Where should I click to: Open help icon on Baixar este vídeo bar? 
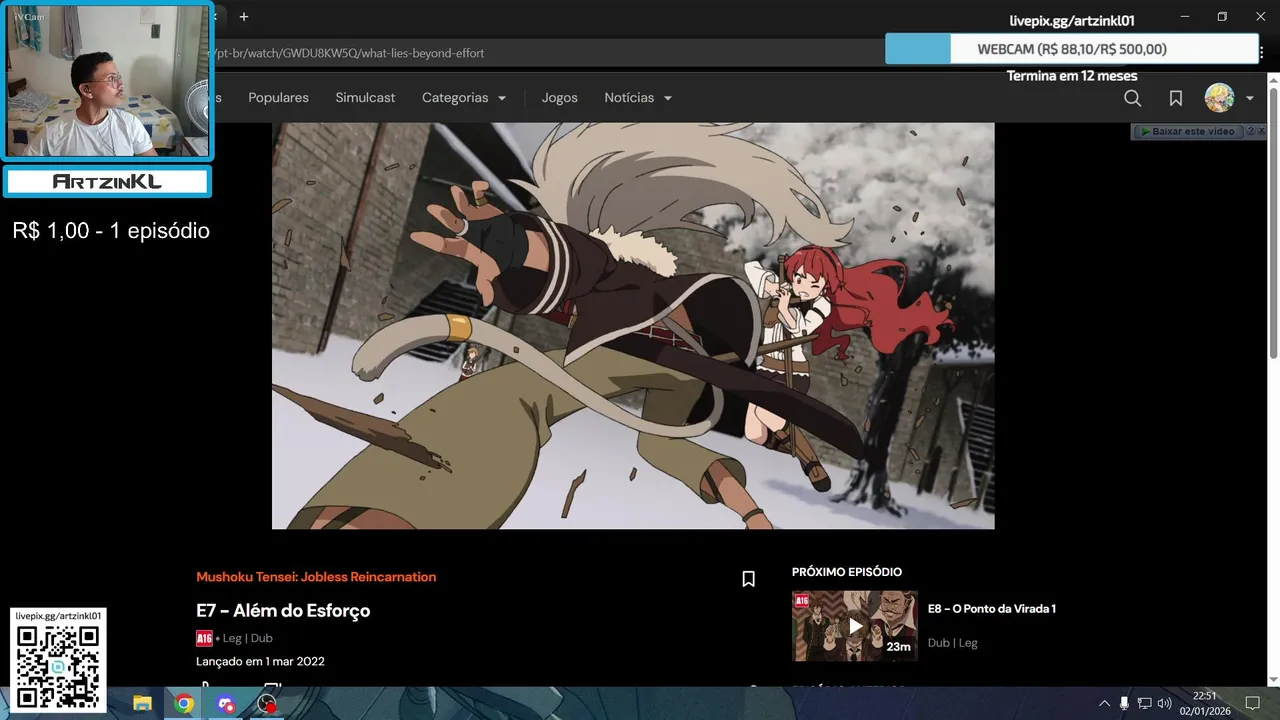tap(1249, 132)
